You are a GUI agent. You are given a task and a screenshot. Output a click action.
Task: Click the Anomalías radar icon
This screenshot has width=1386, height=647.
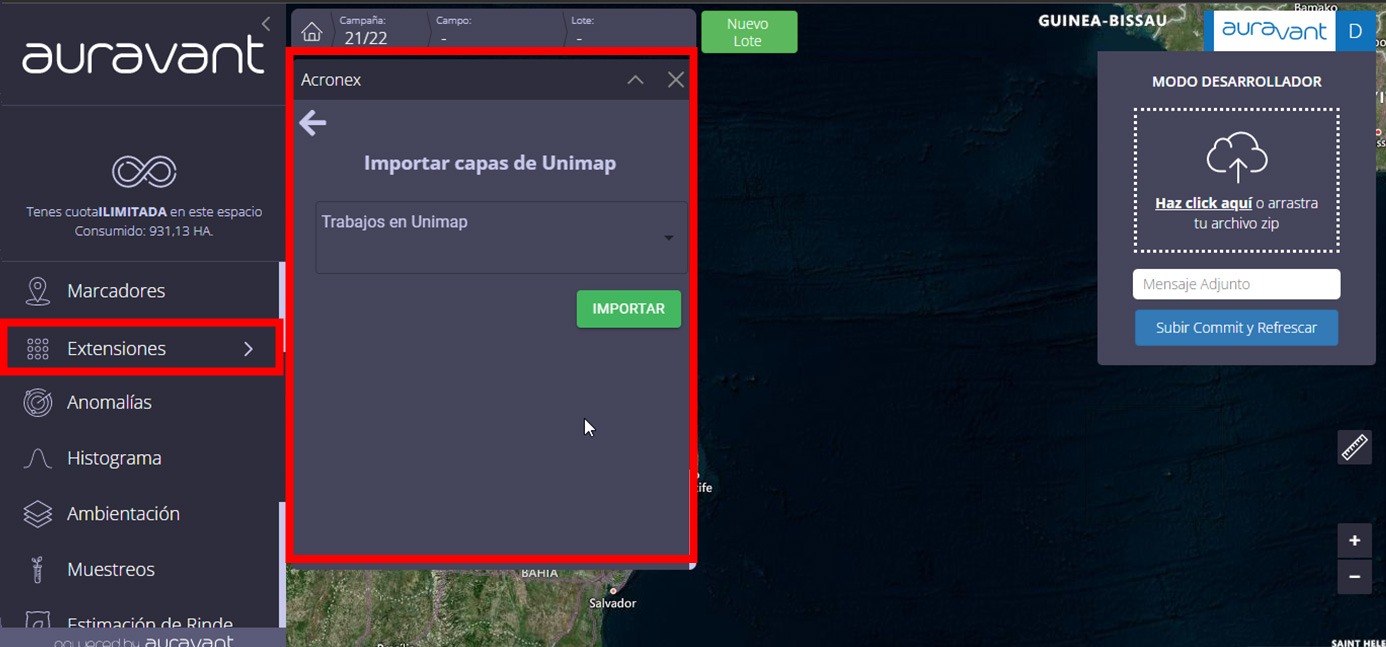38,403
